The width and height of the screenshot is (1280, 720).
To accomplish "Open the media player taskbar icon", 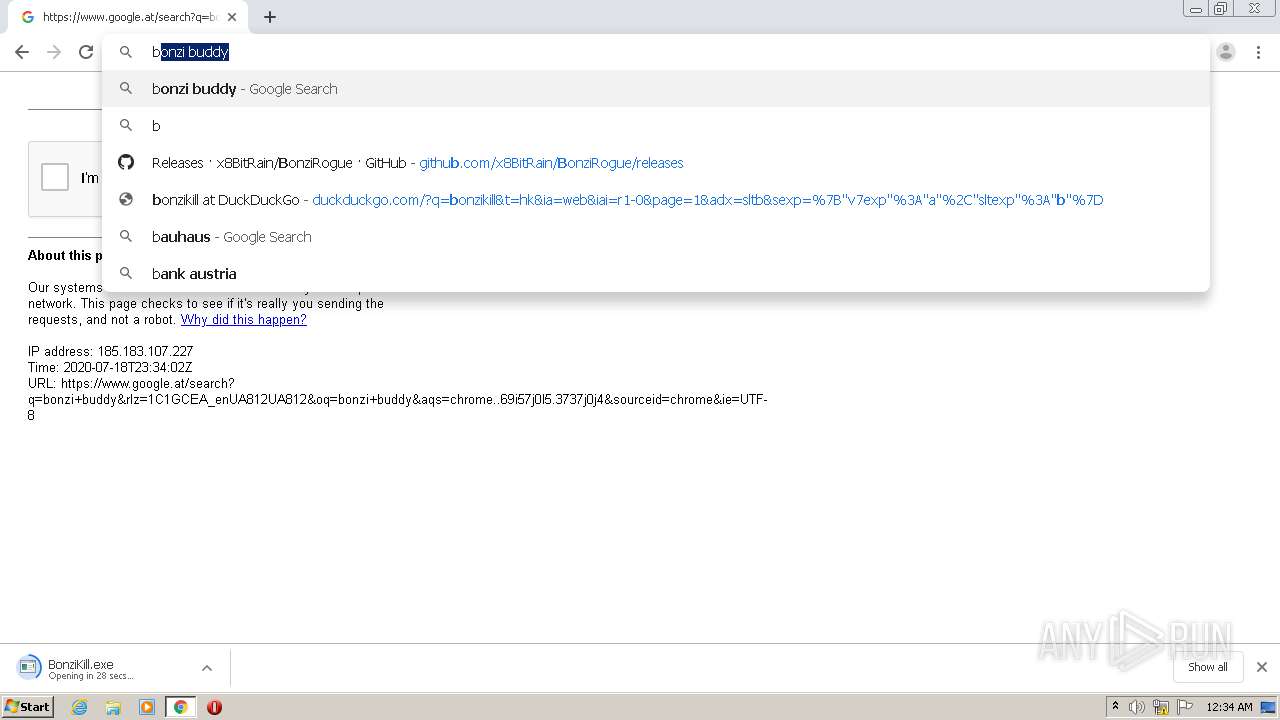I will (147, 707).
